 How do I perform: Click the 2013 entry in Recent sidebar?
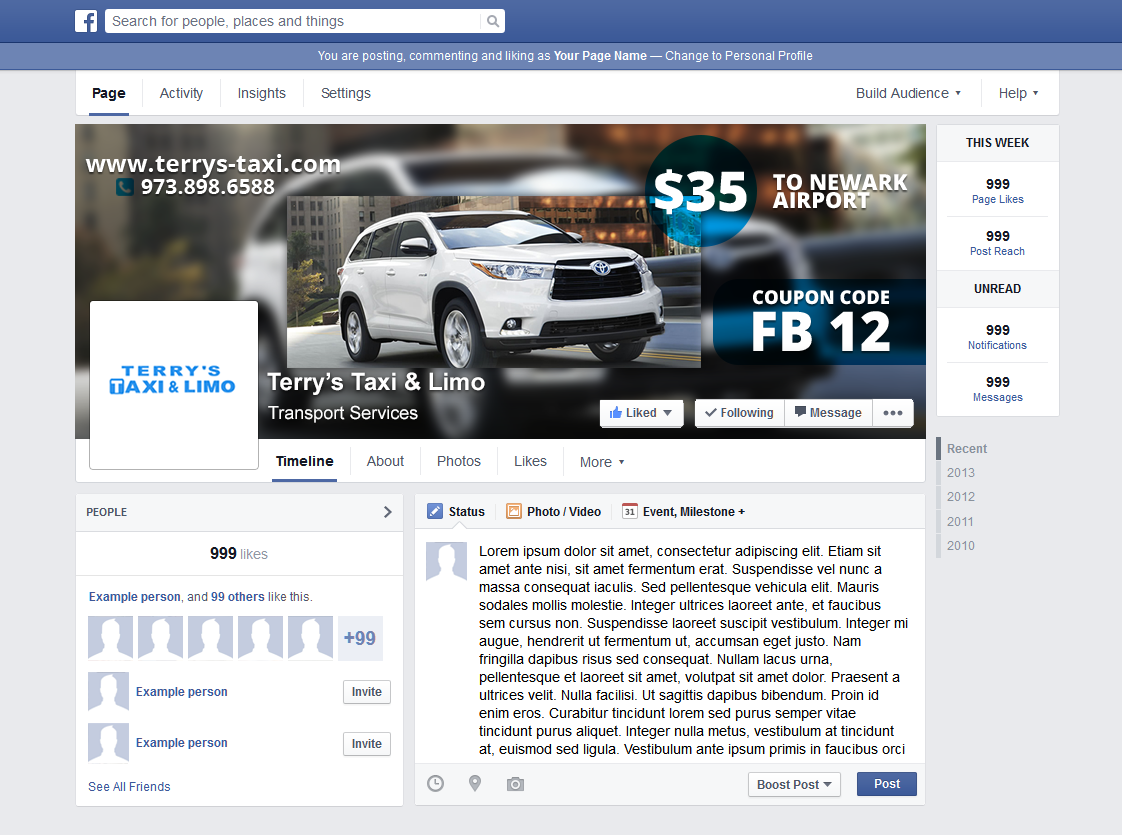(x=960, y=472)
